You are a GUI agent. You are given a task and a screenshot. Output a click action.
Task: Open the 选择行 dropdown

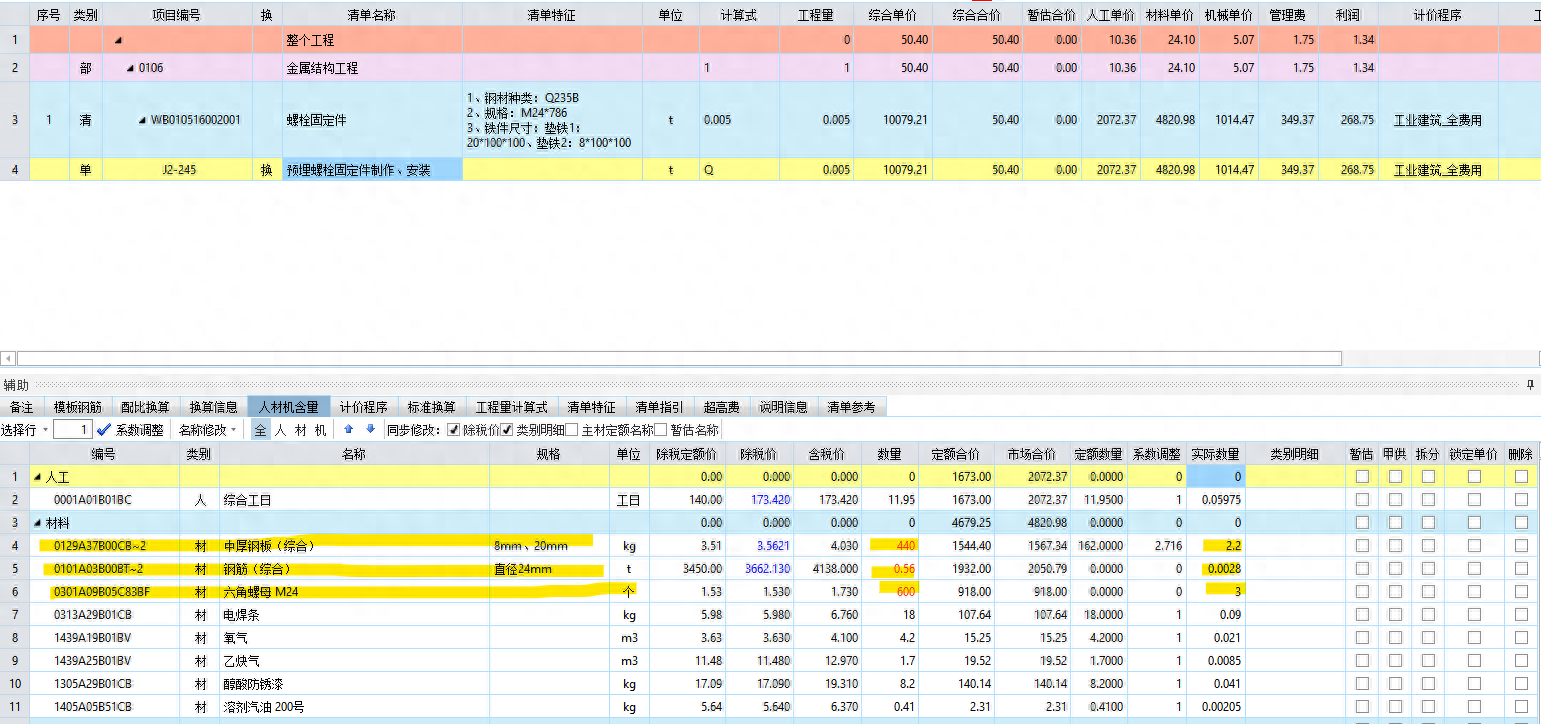[x=45, y=430]
